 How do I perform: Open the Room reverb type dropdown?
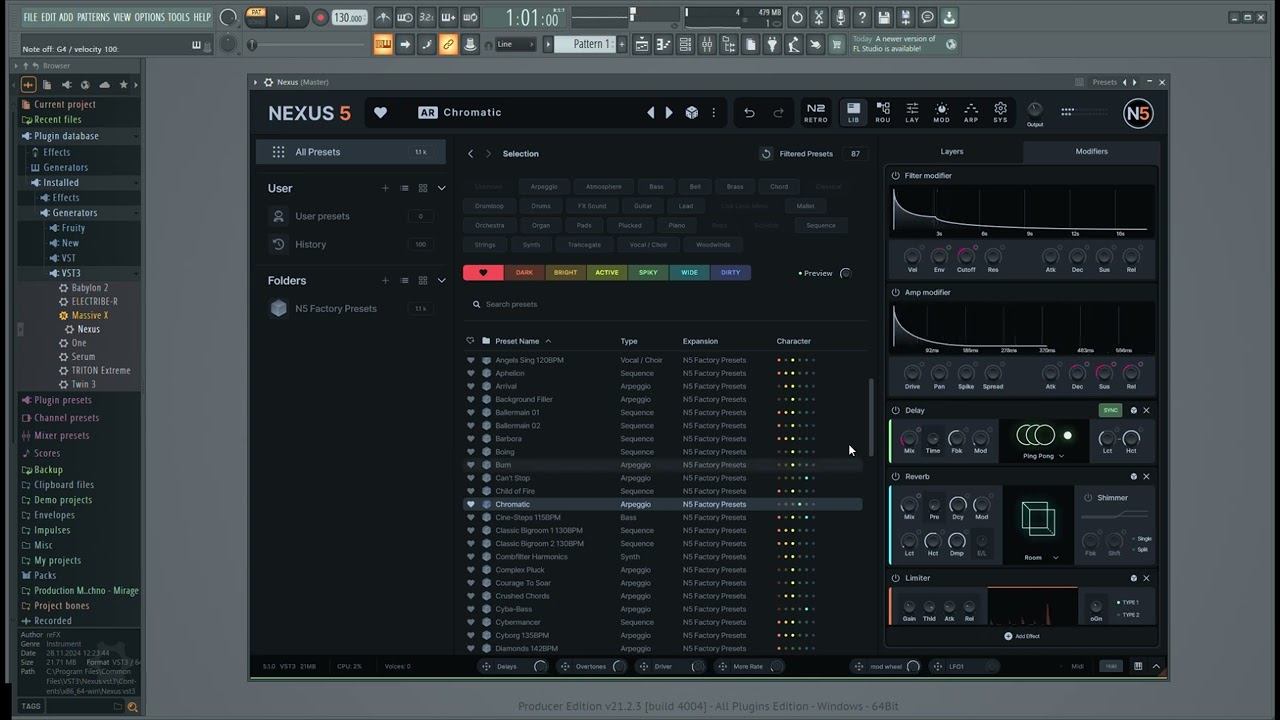click(1040, 558)
